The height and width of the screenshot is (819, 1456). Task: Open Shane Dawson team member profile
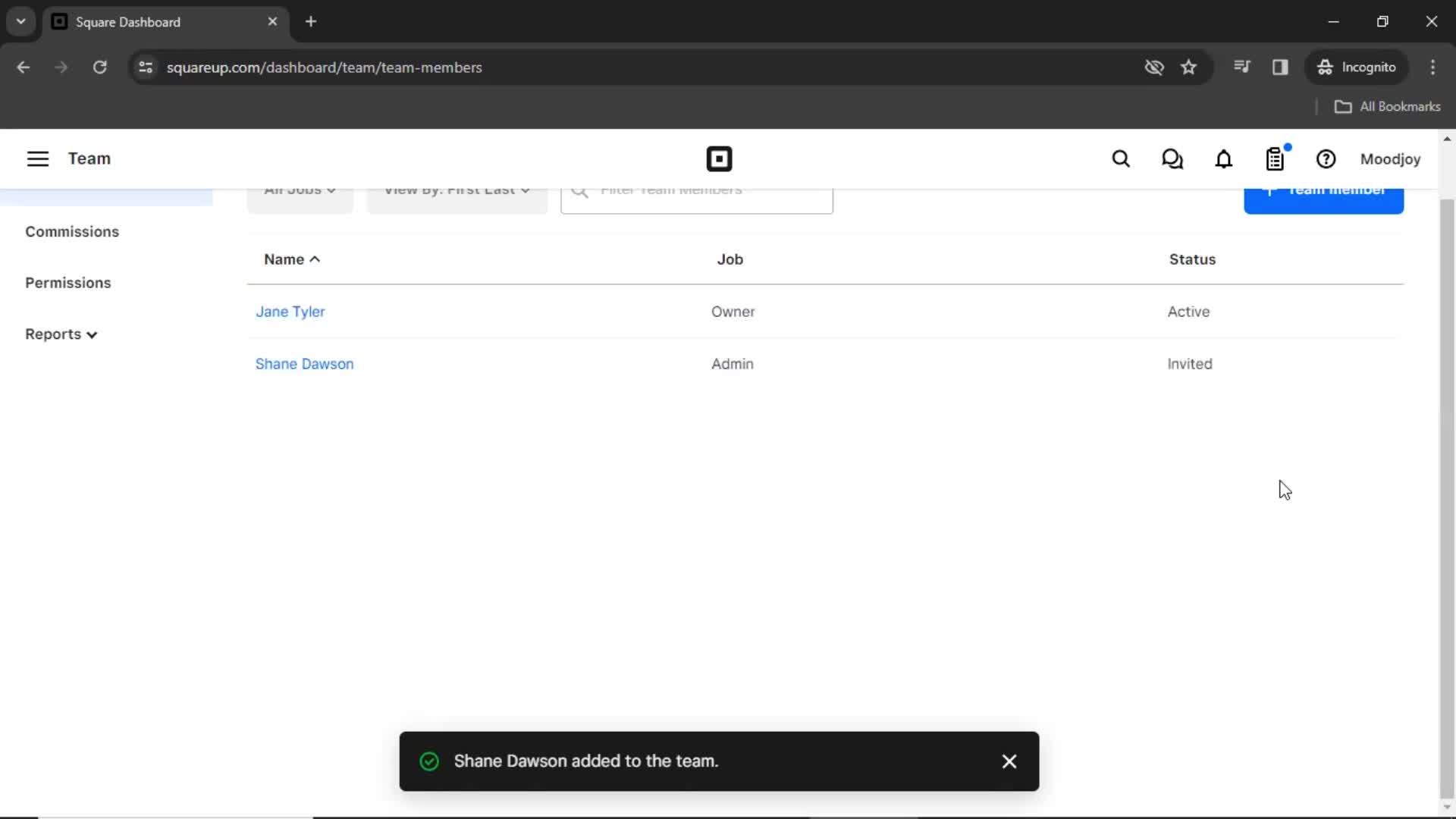click(x=304, y=363)
